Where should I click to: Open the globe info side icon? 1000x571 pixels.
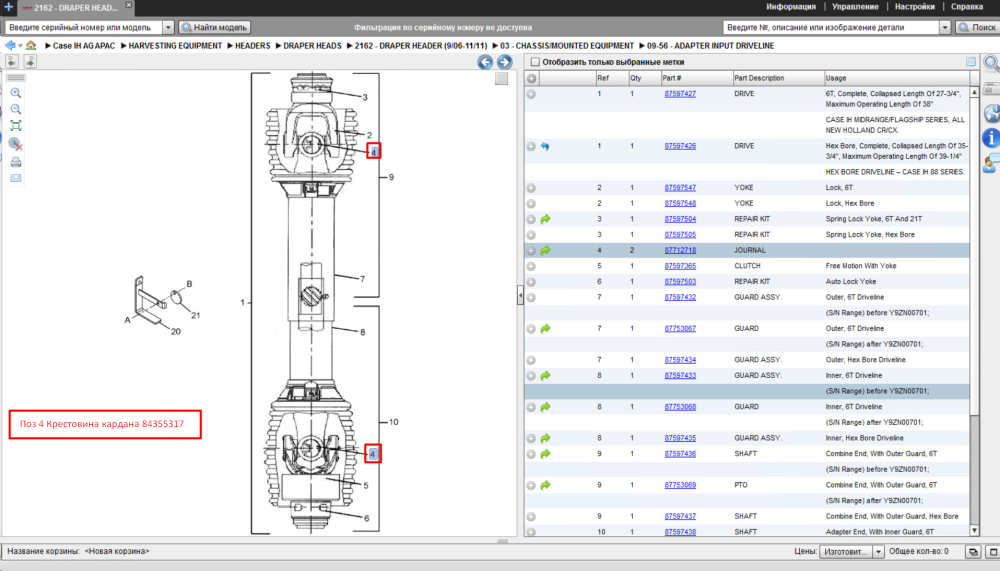991,114
